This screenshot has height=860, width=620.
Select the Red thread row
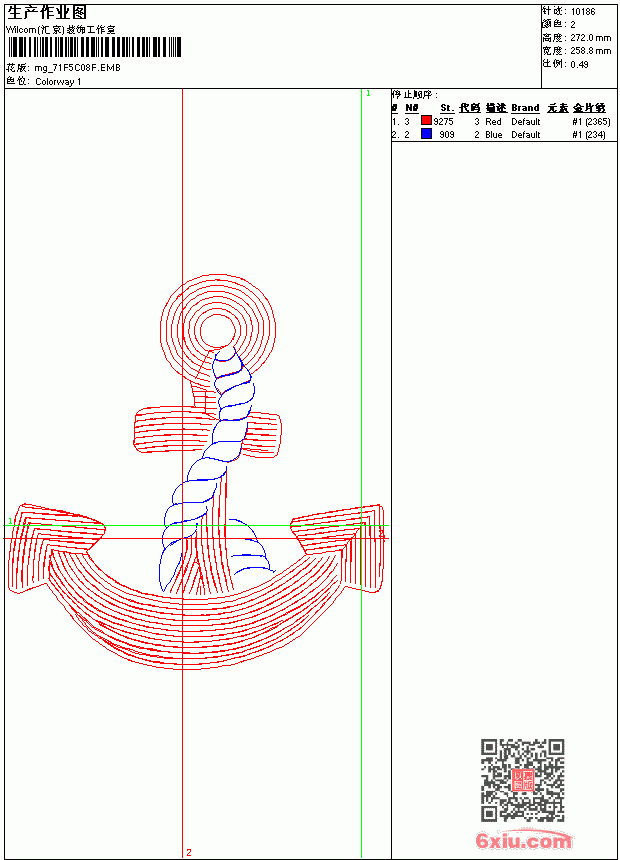[501, 121]
